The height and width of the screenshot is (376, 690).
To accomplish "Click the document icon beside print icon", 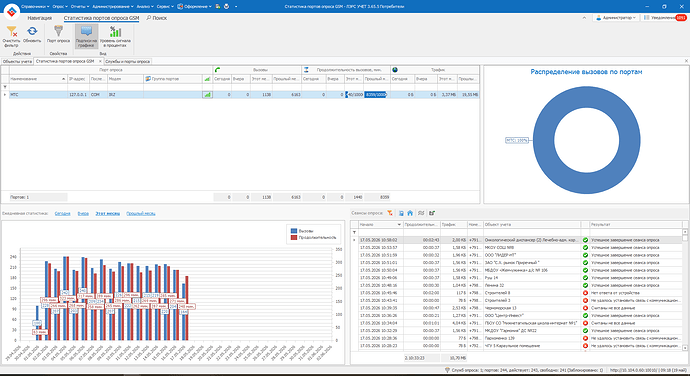I will pos(218,7).
